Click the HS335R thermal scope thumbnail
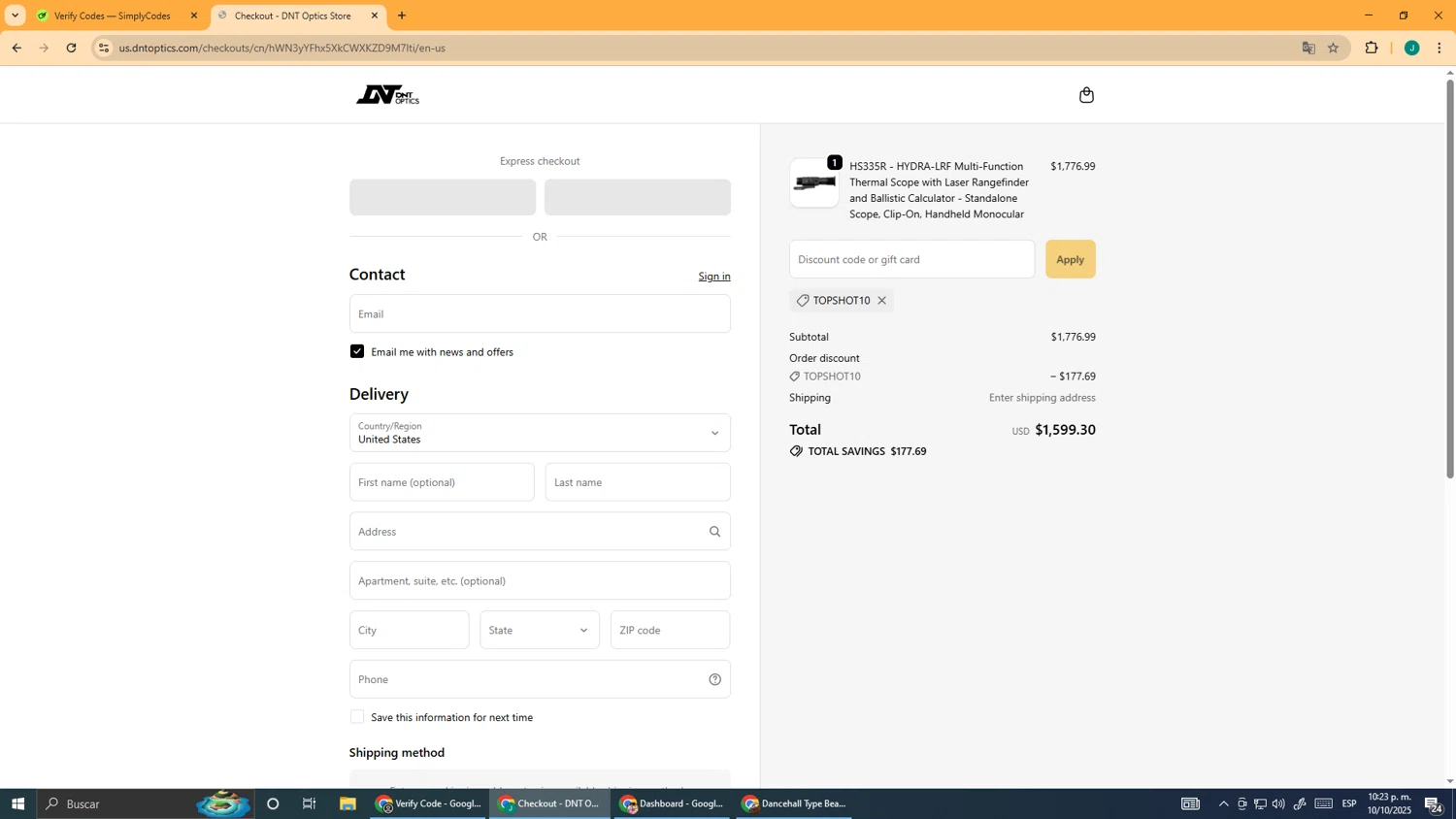1456x819 pixels. click(813, 182)
